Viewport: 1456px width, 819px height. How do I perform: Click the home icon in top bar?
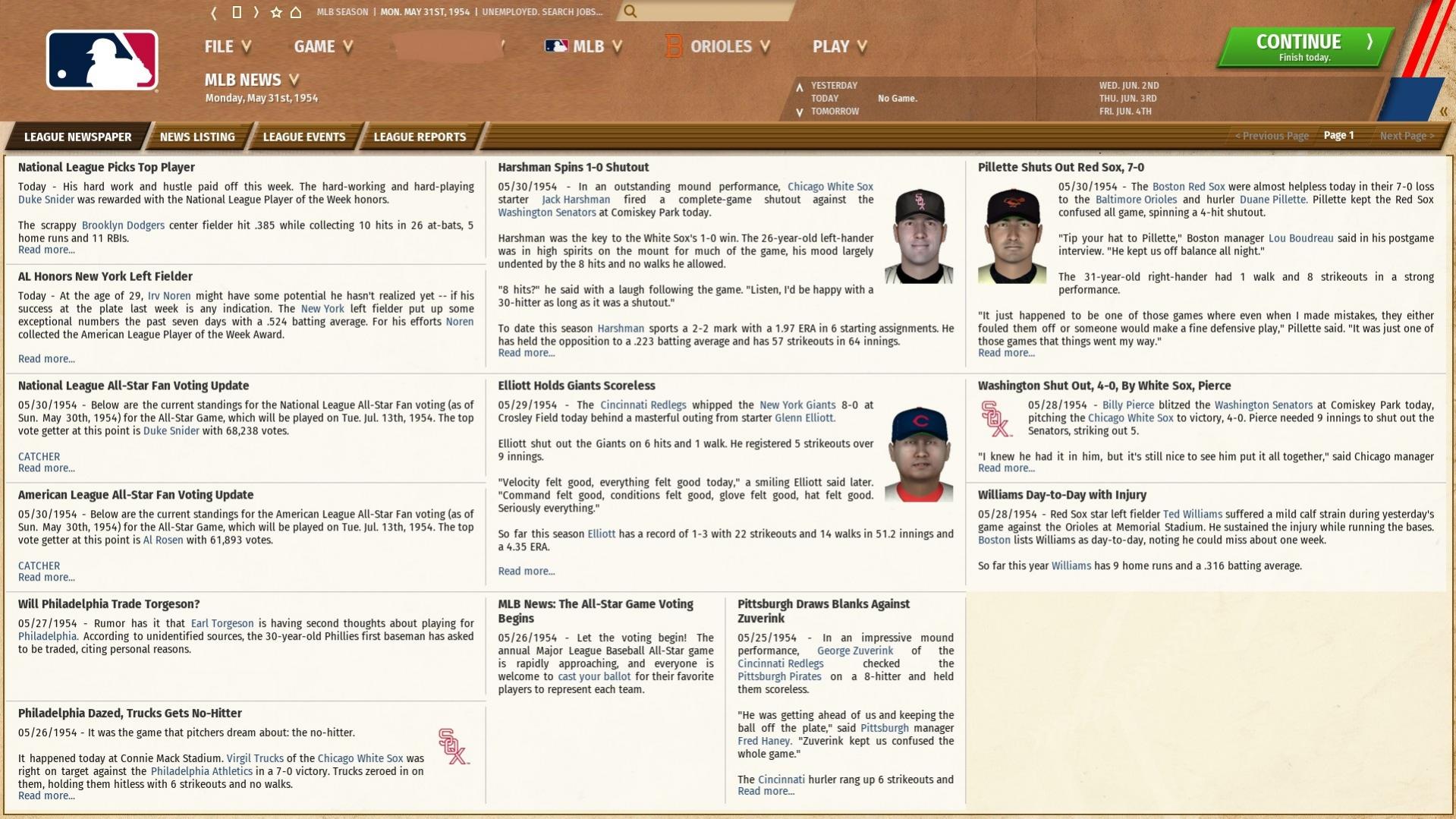(296, 12)
